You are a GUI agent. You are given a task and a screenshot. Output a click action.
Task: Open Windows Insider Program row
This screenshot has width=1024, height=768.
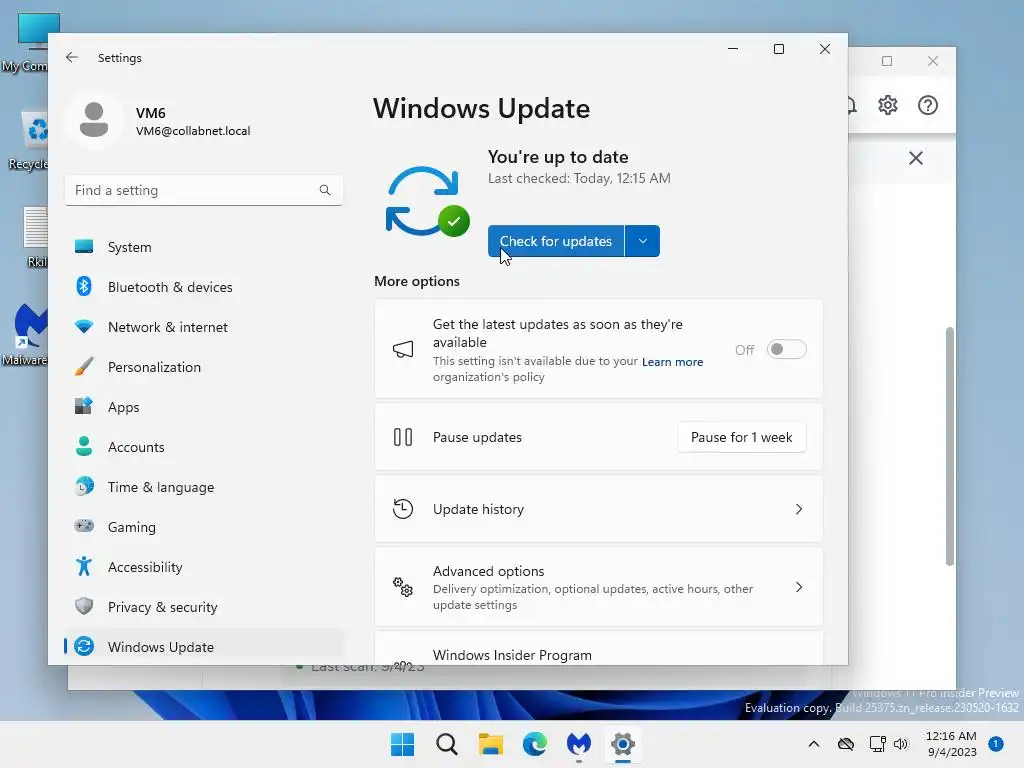click(598, 648)
